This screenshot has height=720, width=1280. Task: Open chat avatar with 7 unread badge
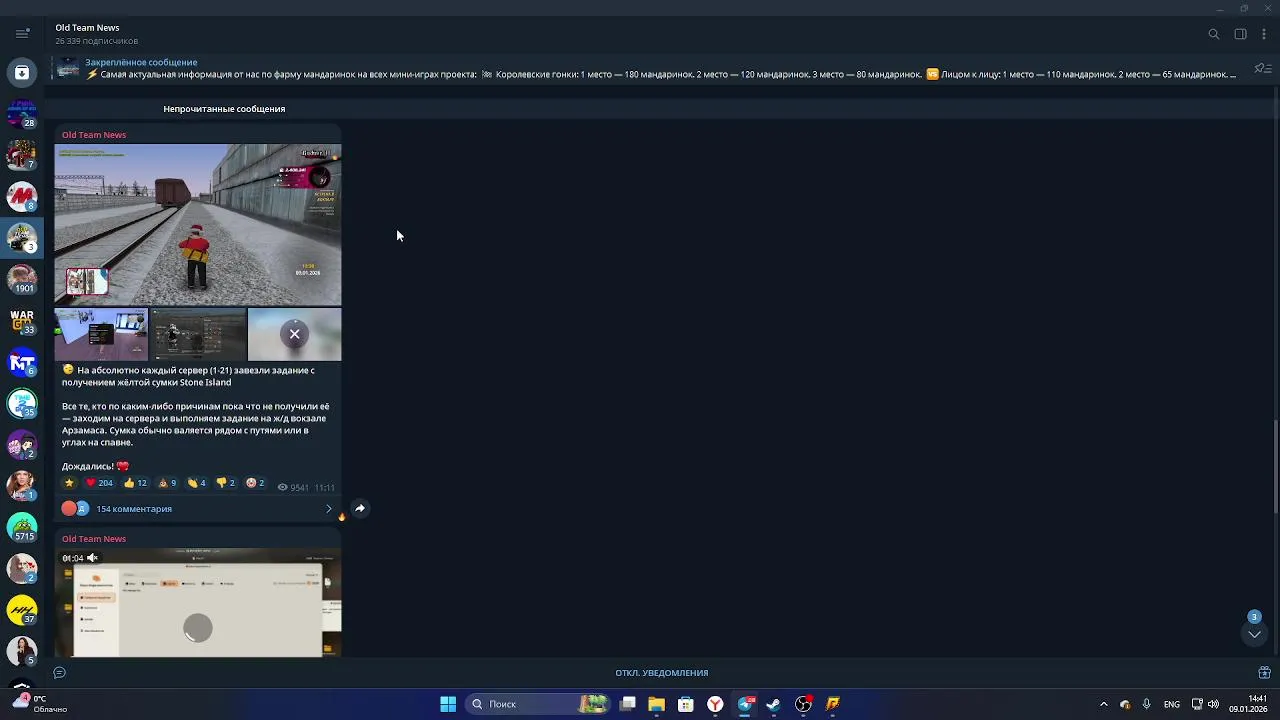22,155
